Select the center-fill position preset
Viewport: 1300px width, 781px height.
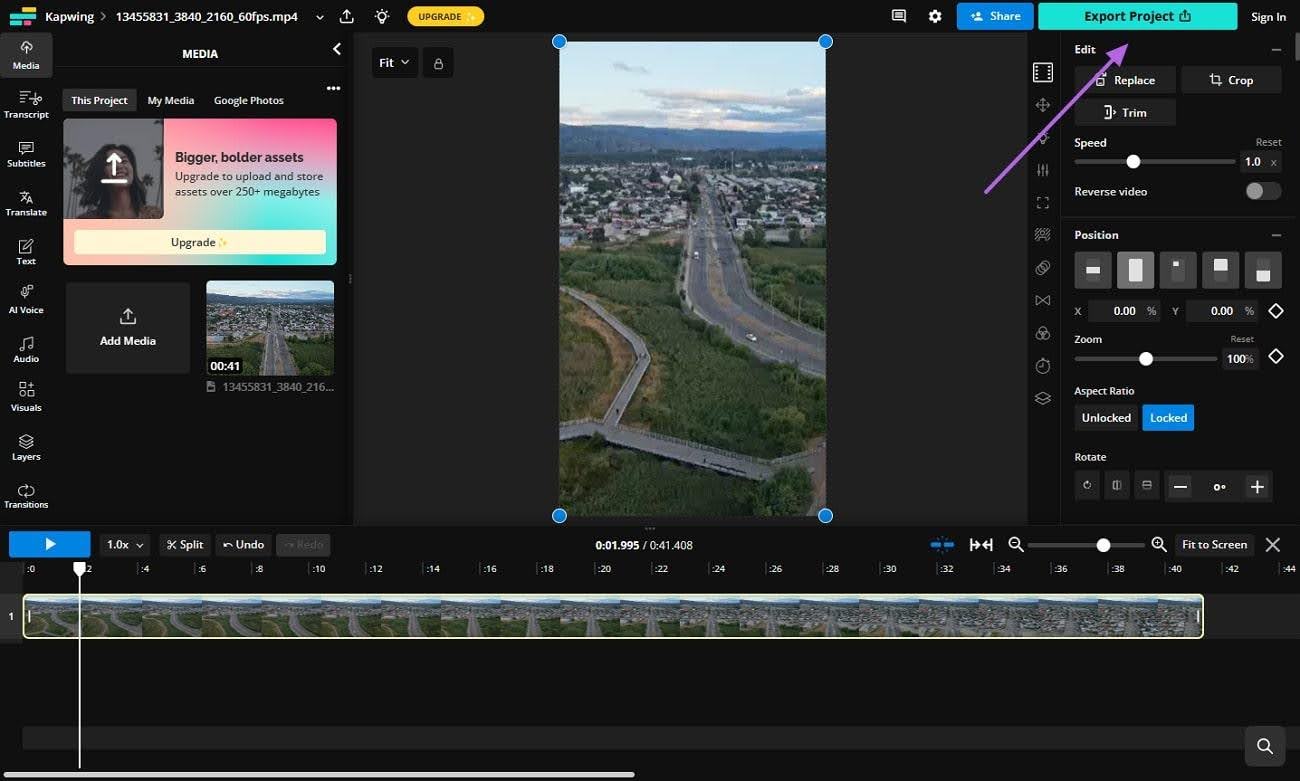click(1135, 270)
